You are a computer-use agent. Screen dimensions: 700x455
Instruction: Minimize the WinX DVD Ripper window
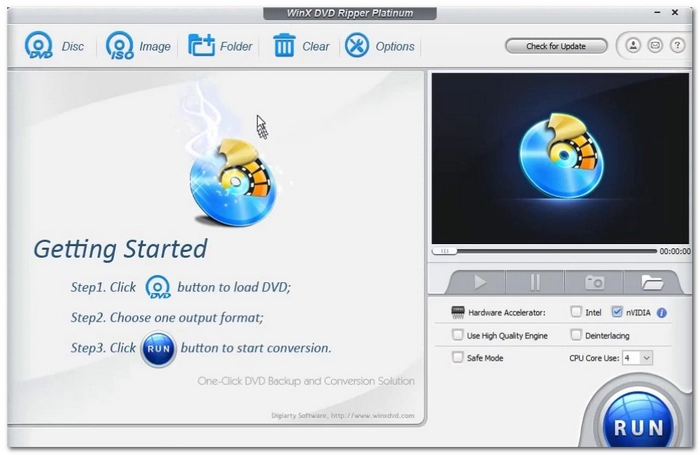point(657,13)
